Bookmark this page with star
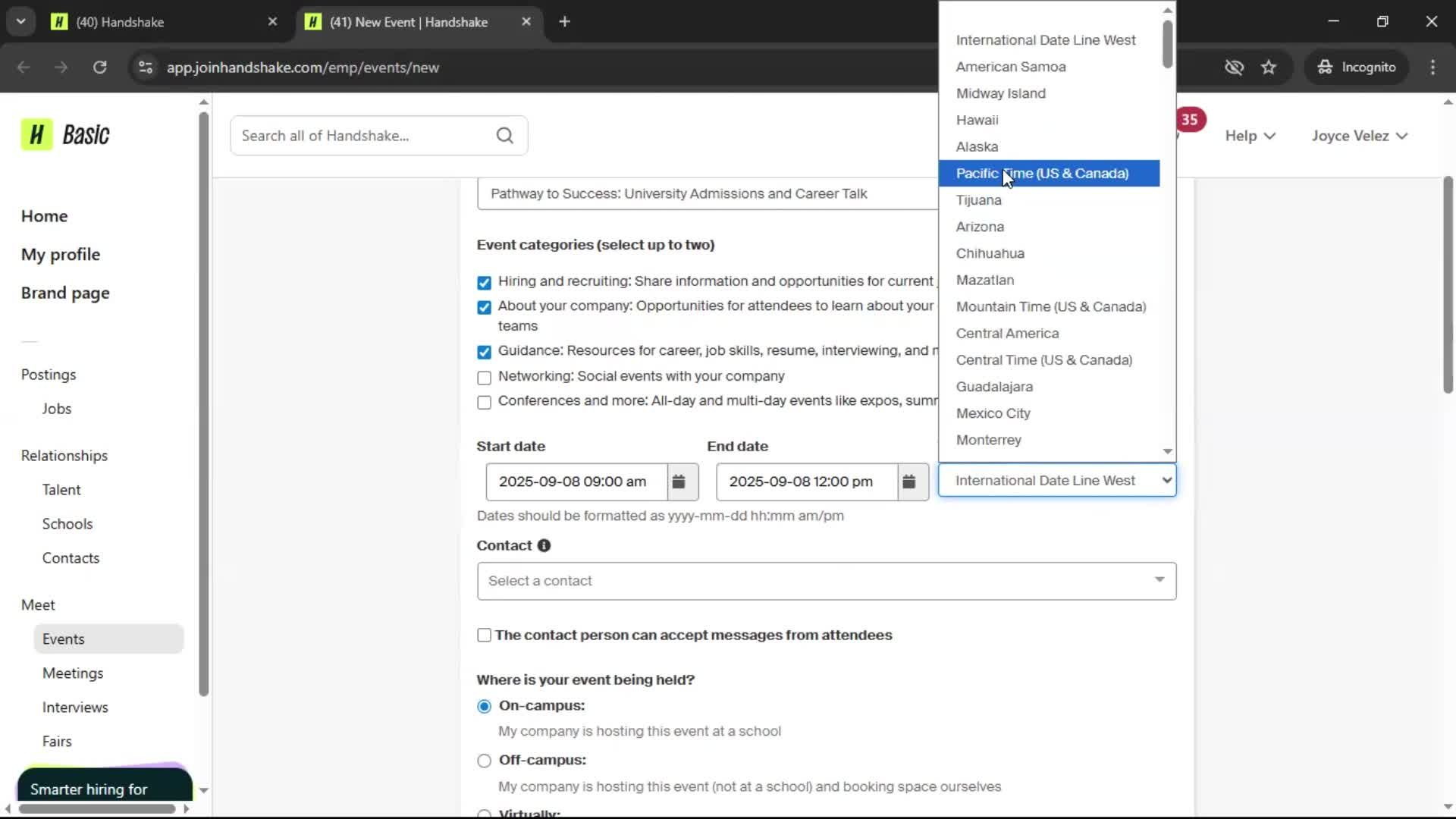Viewport: 1456px width, 819px height. tap(1269, 67)
